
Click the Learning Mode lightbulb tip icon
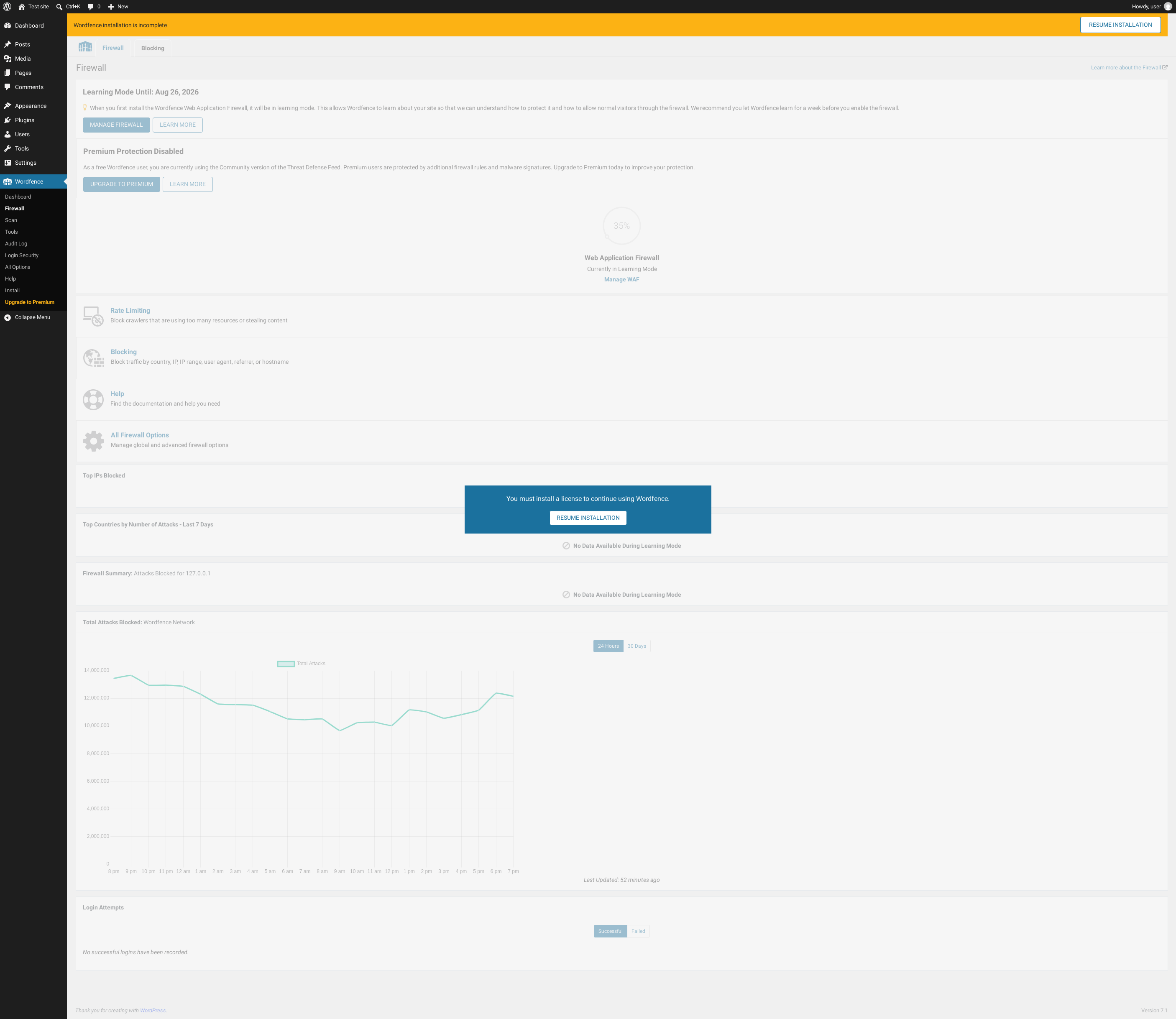[x=85, y=107]
